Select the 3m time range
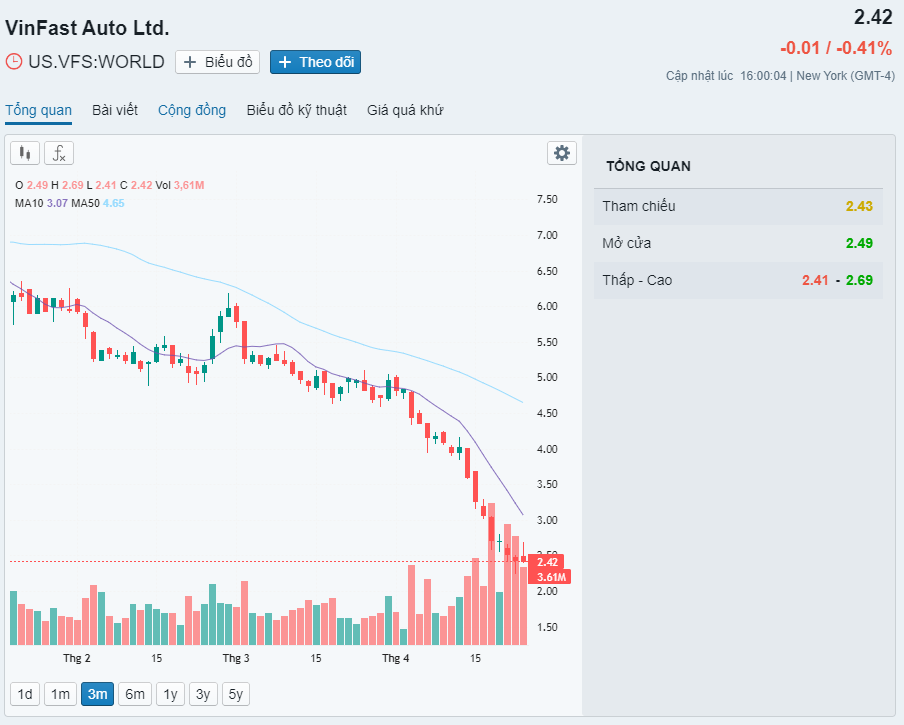 click(x=97, y=694)
